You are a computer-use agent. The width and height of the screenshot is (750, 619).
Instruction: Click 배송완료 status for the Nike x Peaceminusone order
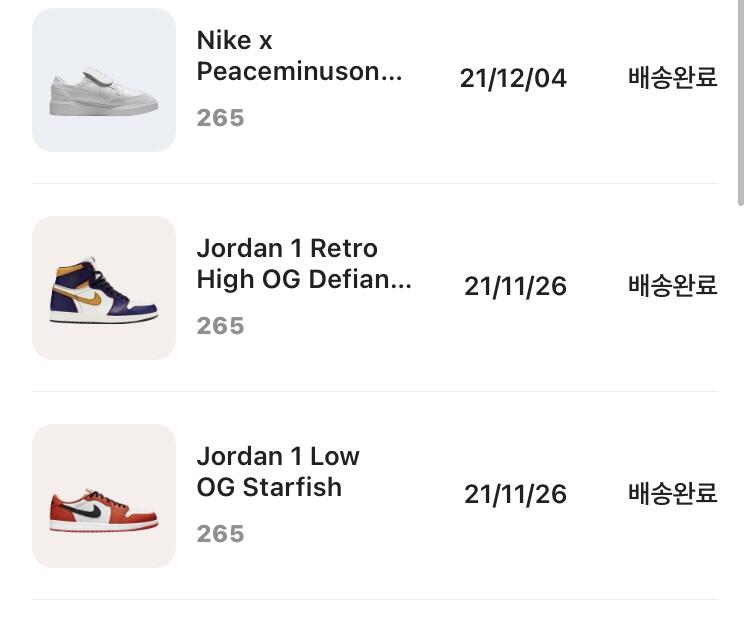pyautogui.click(x=672, y=78)
